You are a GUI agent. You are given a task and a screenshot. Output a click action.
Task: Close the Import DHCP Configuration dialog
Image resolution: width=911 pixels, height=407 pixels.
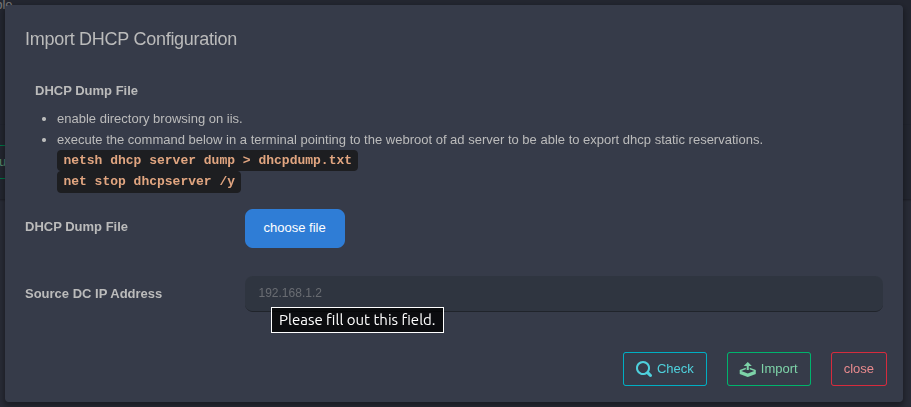(x=859, y=369)
